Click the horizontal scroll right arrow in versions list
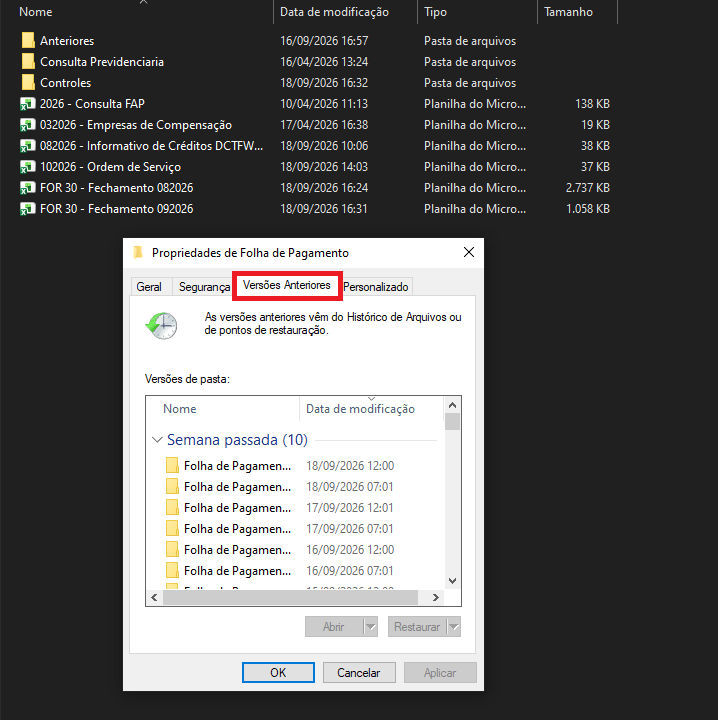718x720 pixels. pyautogui.click(x=436, y=597)
